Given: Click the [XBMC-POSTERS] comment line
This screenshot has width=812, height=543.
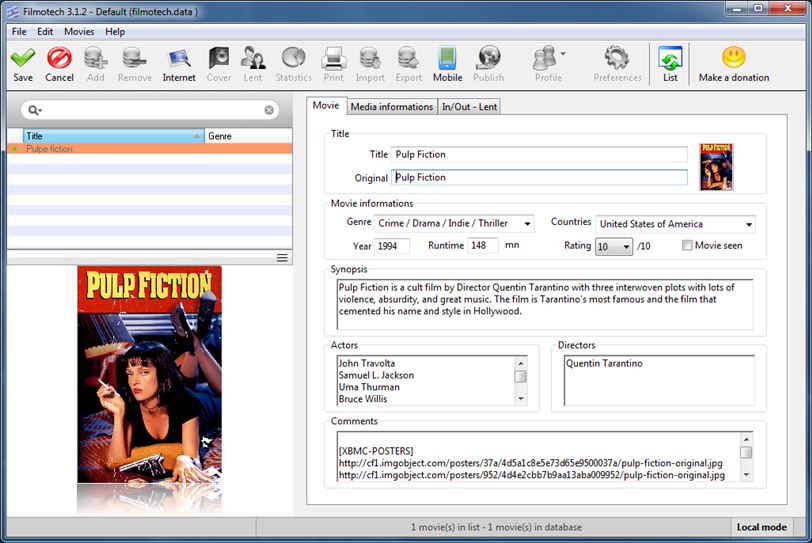Looking at the screenshot, I should coord(376,451).
